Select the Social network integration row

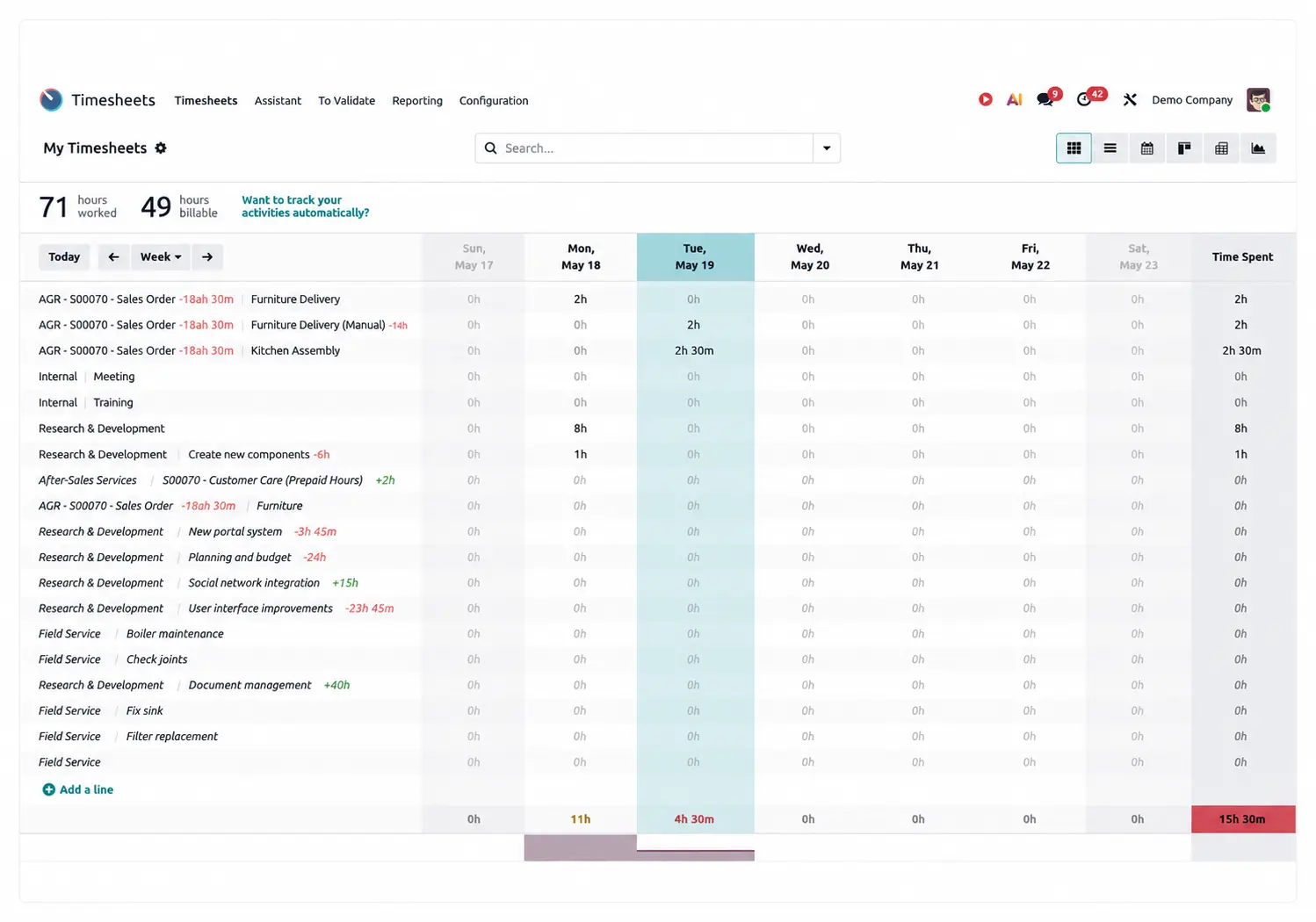tap(254, 582)
